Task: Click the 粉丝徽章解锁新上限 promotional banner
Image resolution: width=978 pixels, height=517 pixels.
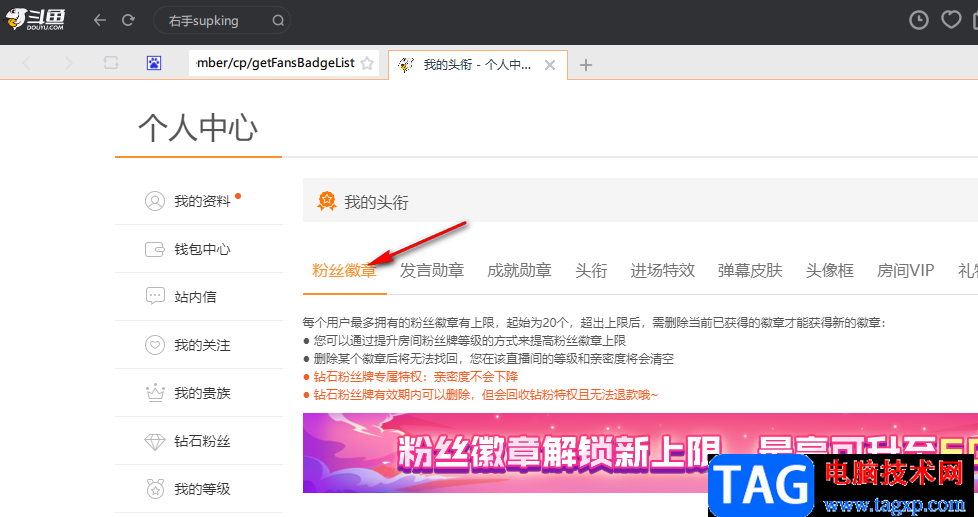Action: (x=640, y=453)
